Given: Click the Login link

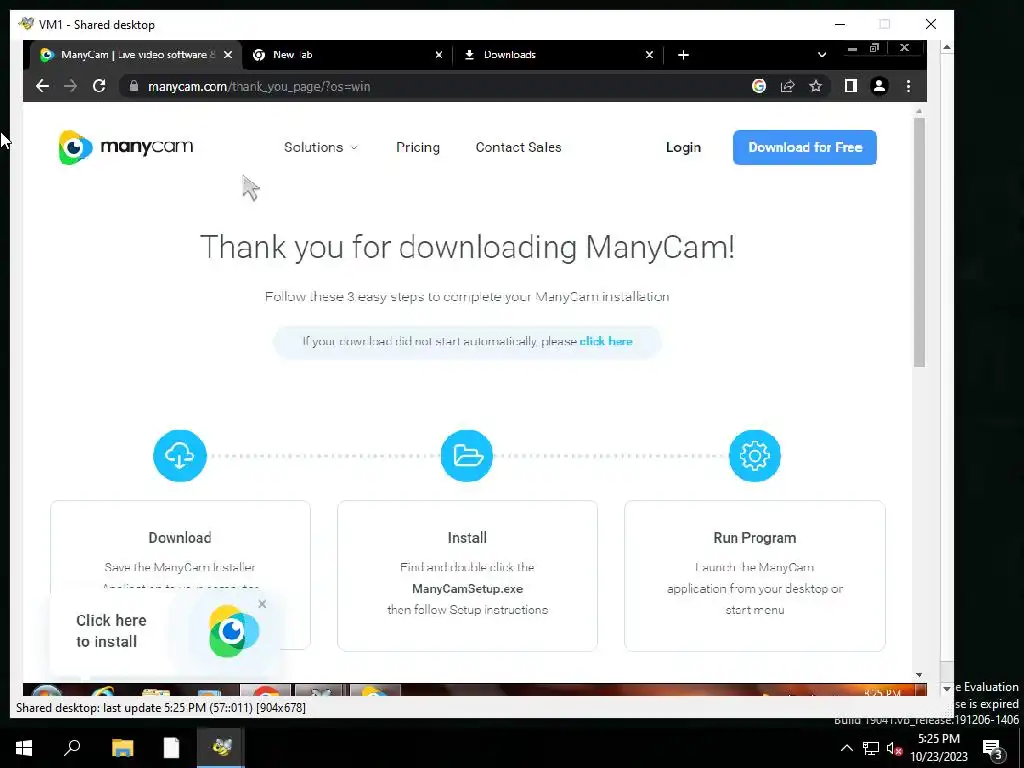Looking at the screenshot, I should 683,148.
